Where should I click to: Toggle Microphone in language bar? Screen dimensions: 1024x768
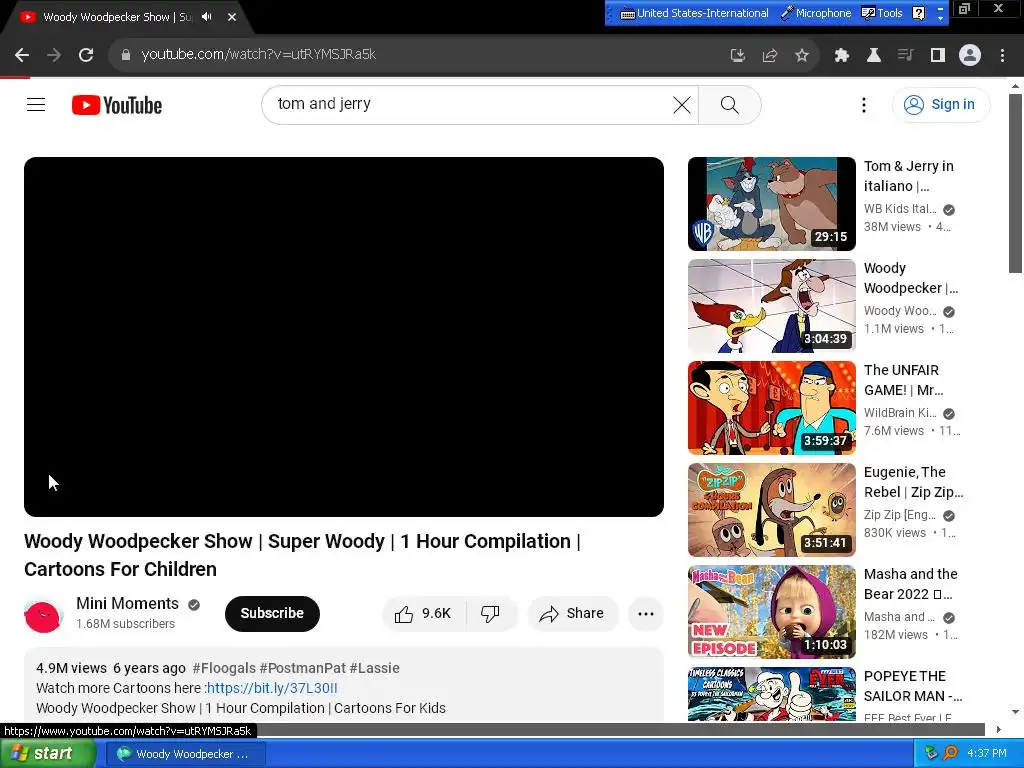pyautogui.click(x=816, y=13)
